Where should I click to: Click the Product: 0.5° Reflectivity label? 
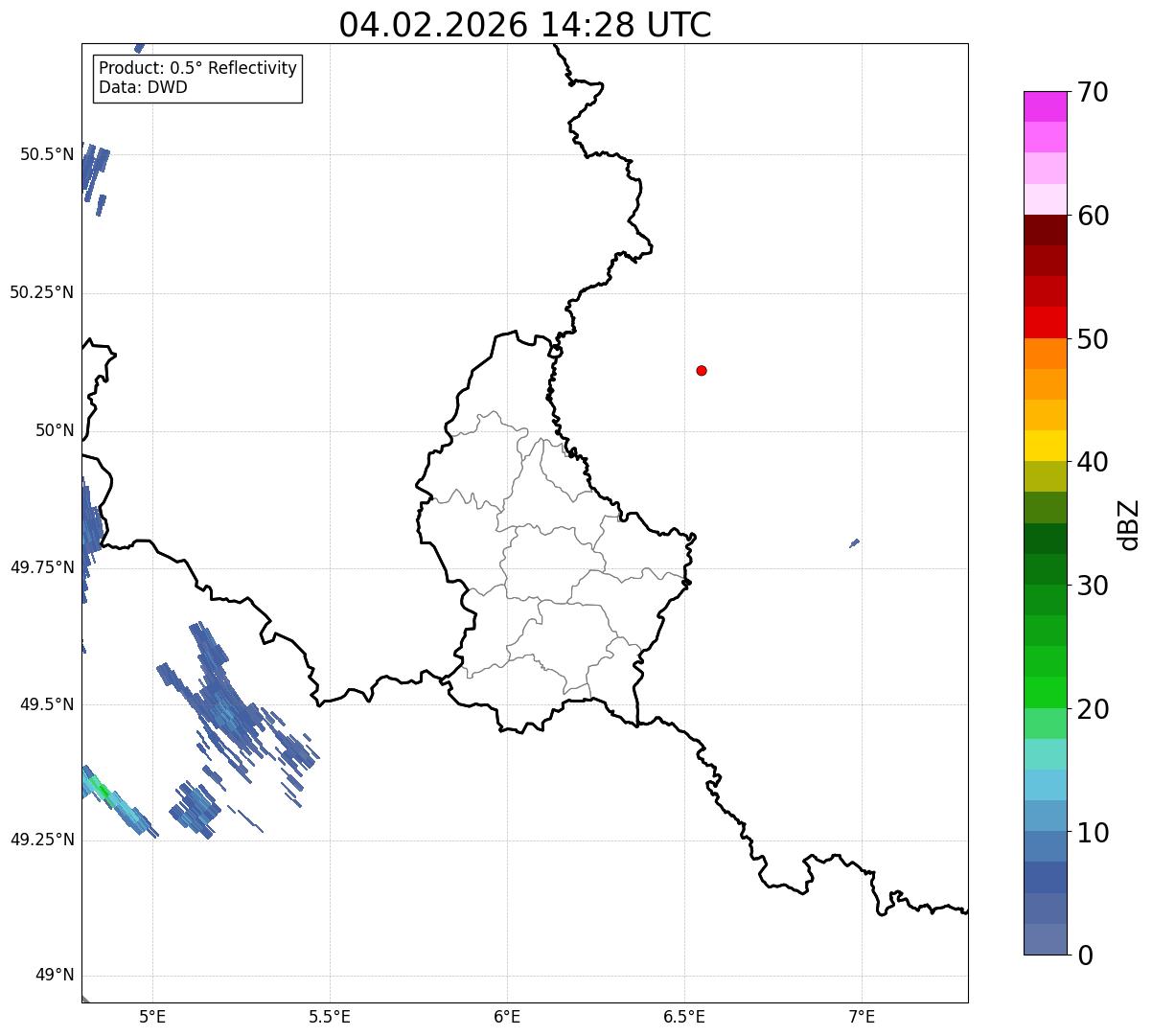point(197,69)
